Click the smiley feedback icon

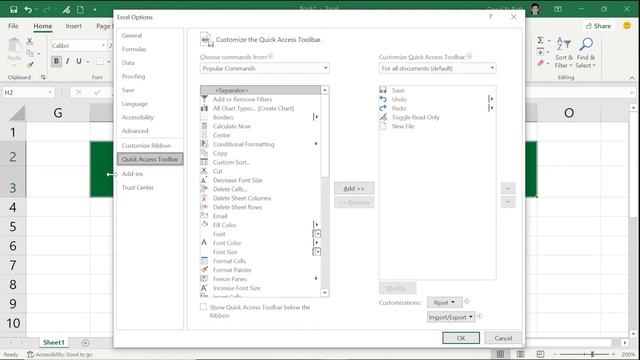627,25
